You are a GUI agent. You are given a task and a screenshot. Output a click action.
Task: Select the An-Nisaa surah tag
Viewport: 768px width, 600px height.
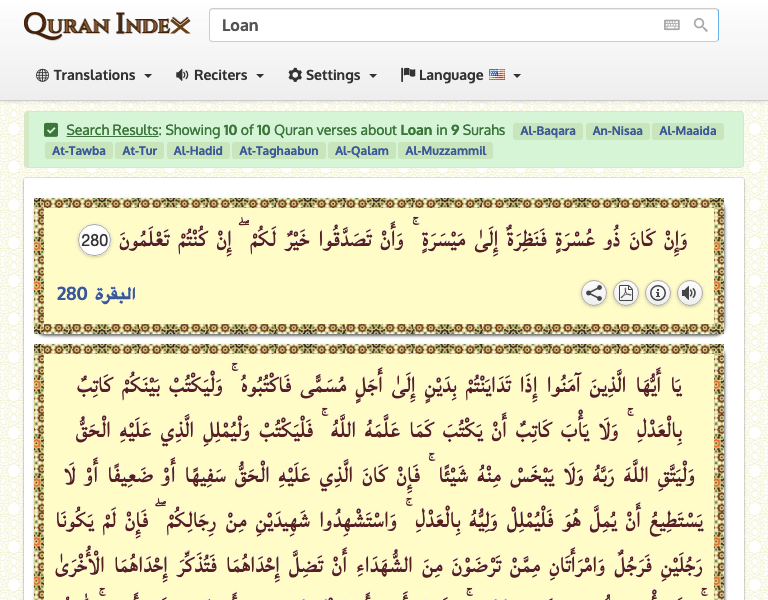[x=617, y=131]
